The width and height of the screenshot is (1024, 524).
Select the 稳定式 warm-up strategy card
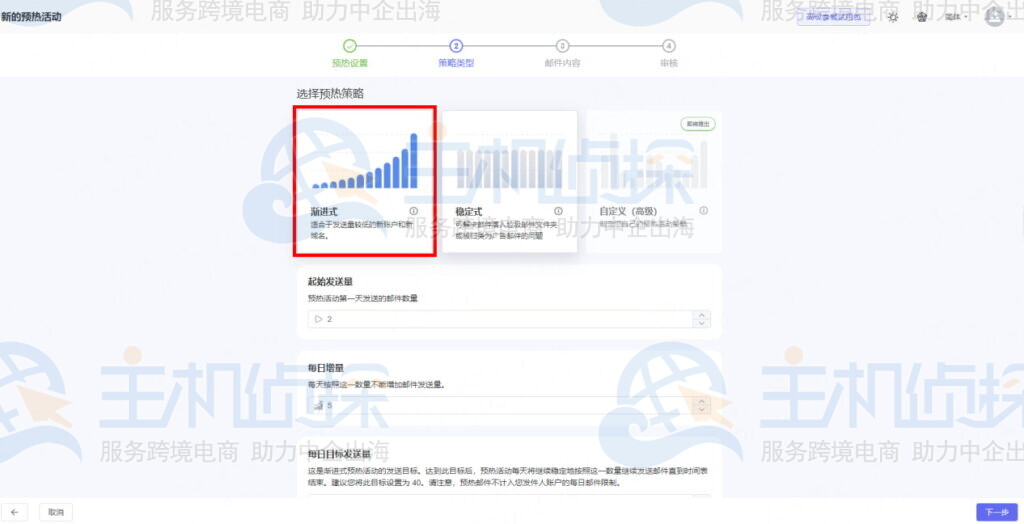509,181
